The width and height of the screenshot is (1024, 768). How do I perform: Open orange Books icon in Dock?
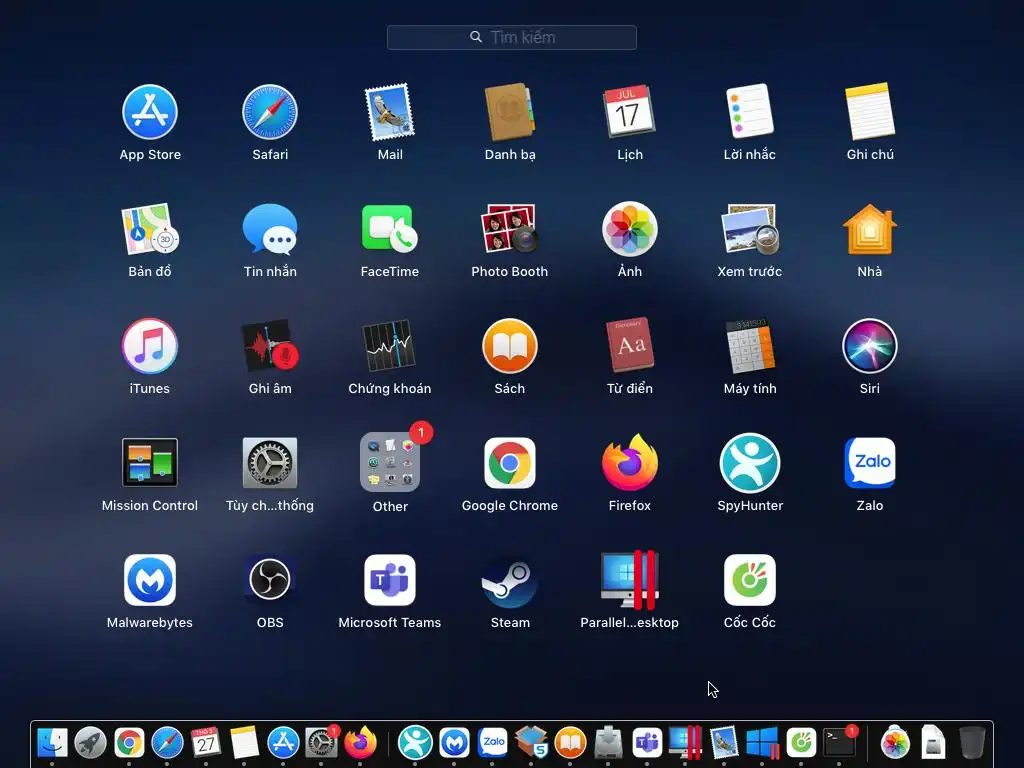coord(570,743)
